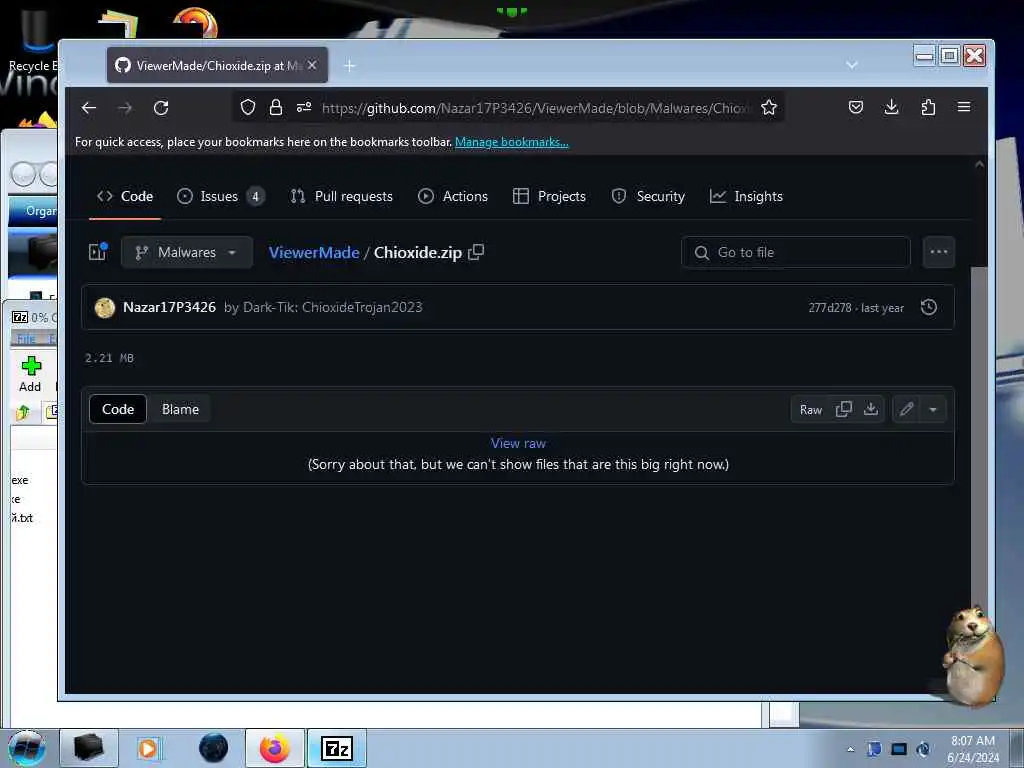Image resolution: width=1024 pixels, height=768 pixels.
Task: Open Firefox from the taskbar
Action: tap(274, 748)
